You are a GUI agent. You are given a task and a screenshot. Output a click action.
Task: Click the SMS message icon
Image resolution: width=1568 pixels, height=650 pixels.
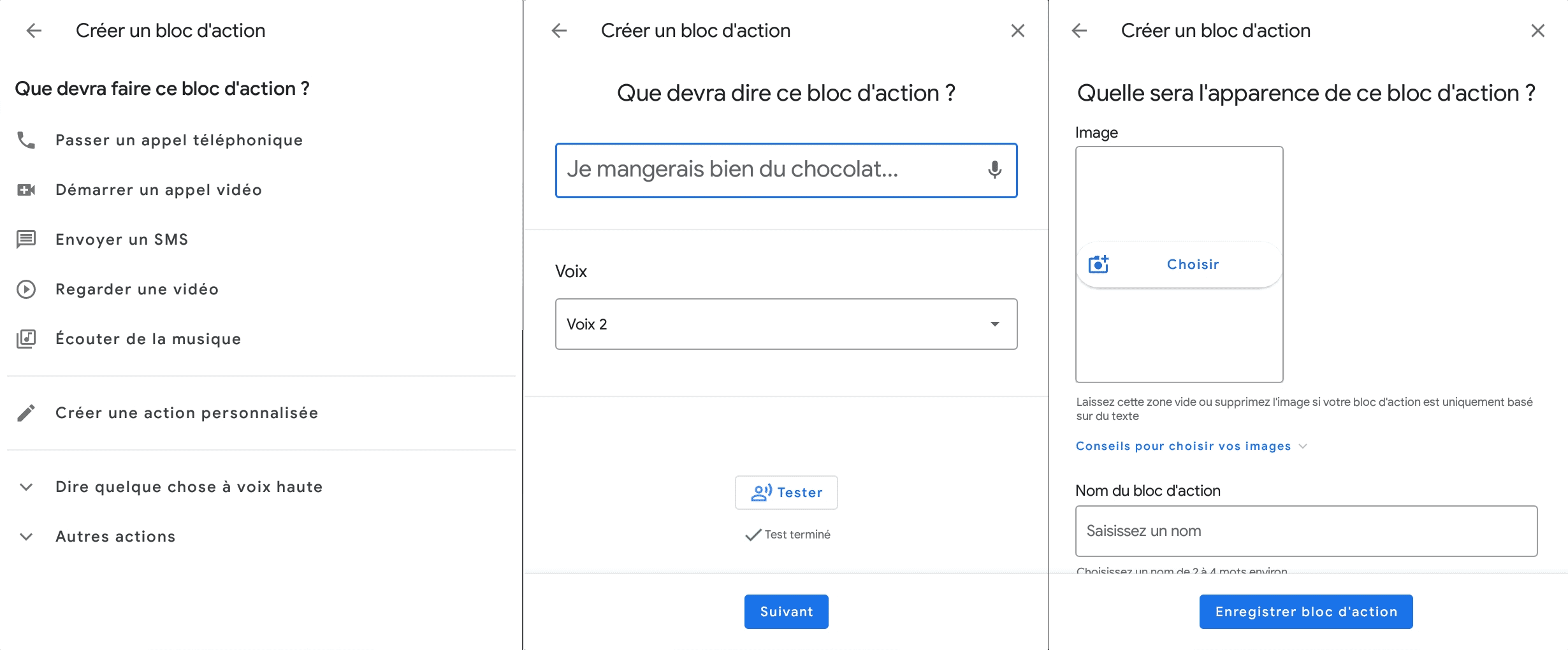point(26,240)
